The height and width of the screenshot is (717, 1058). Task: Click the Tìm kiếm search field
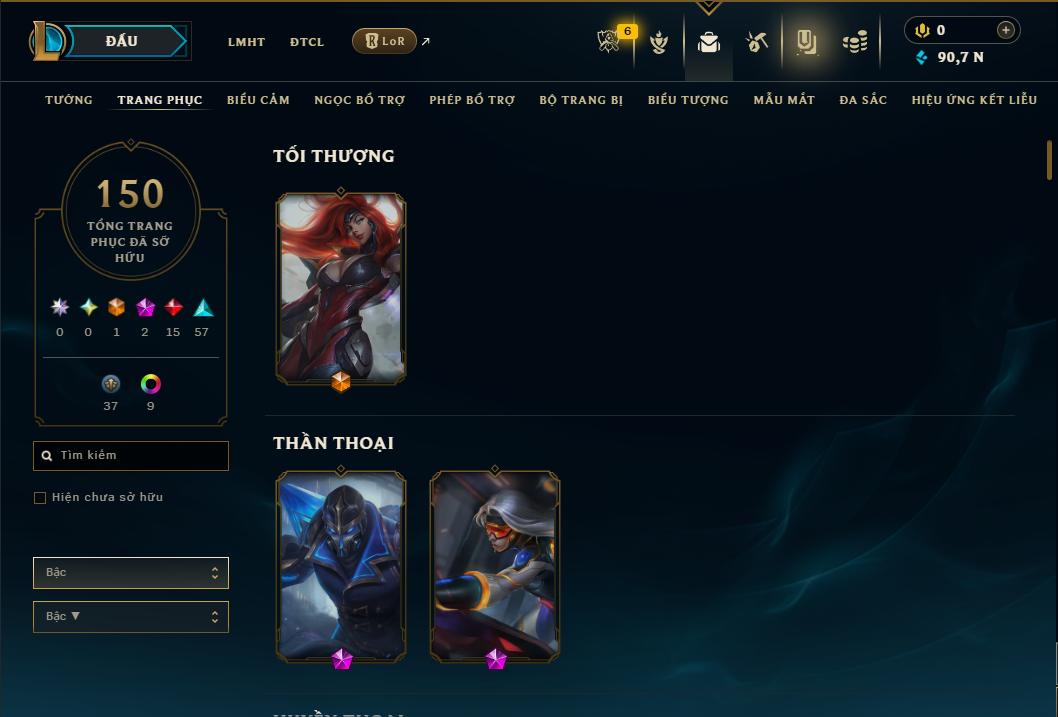click(131, 456)
